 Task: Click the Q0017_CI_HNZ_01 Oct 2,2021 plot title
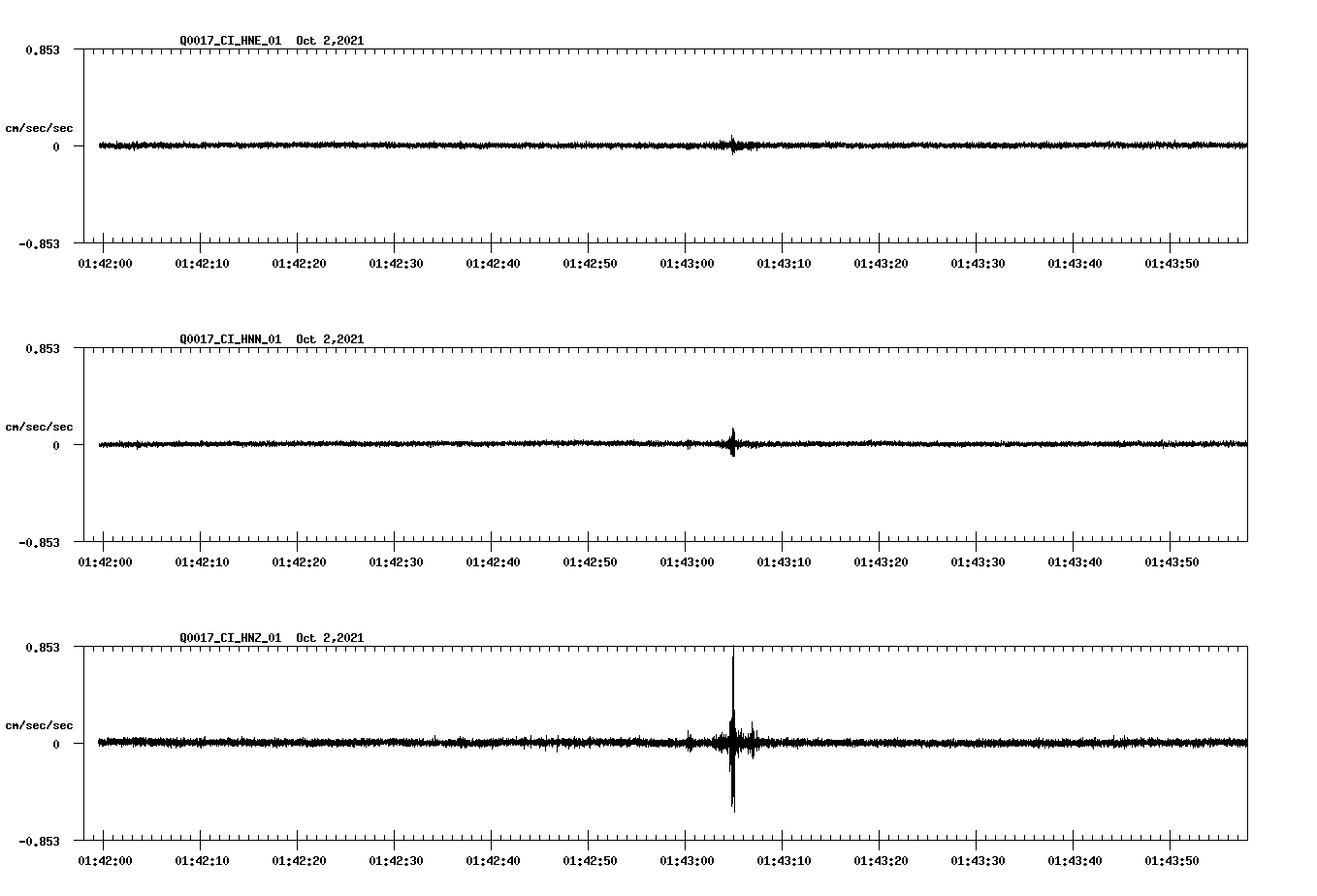(x=272, y=638)
